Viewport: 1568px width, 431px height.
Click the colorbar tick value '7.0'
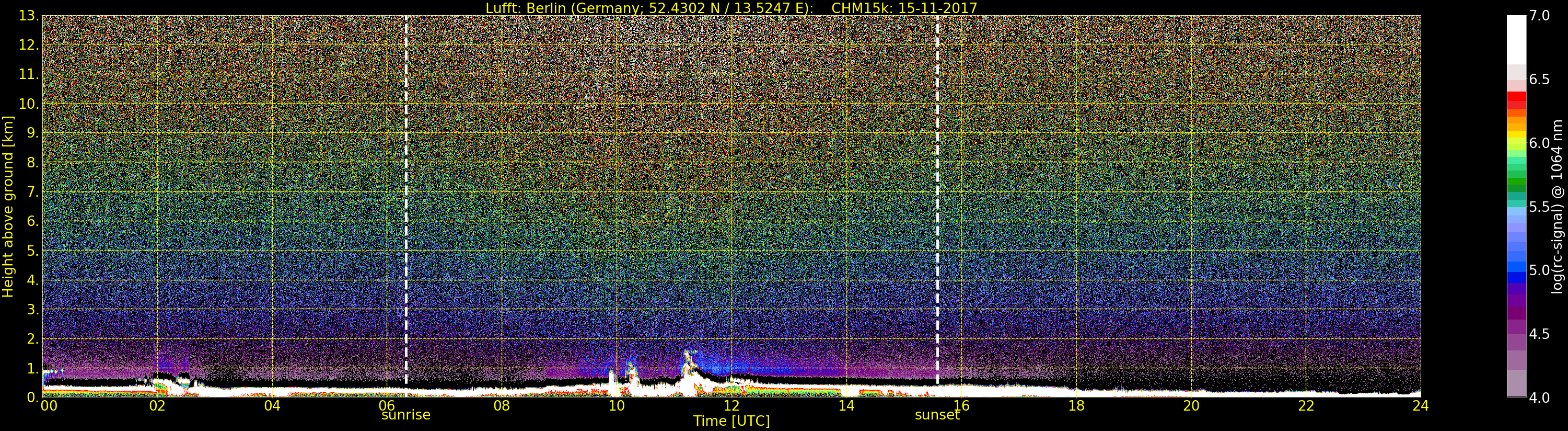(x=1539, y=16)
